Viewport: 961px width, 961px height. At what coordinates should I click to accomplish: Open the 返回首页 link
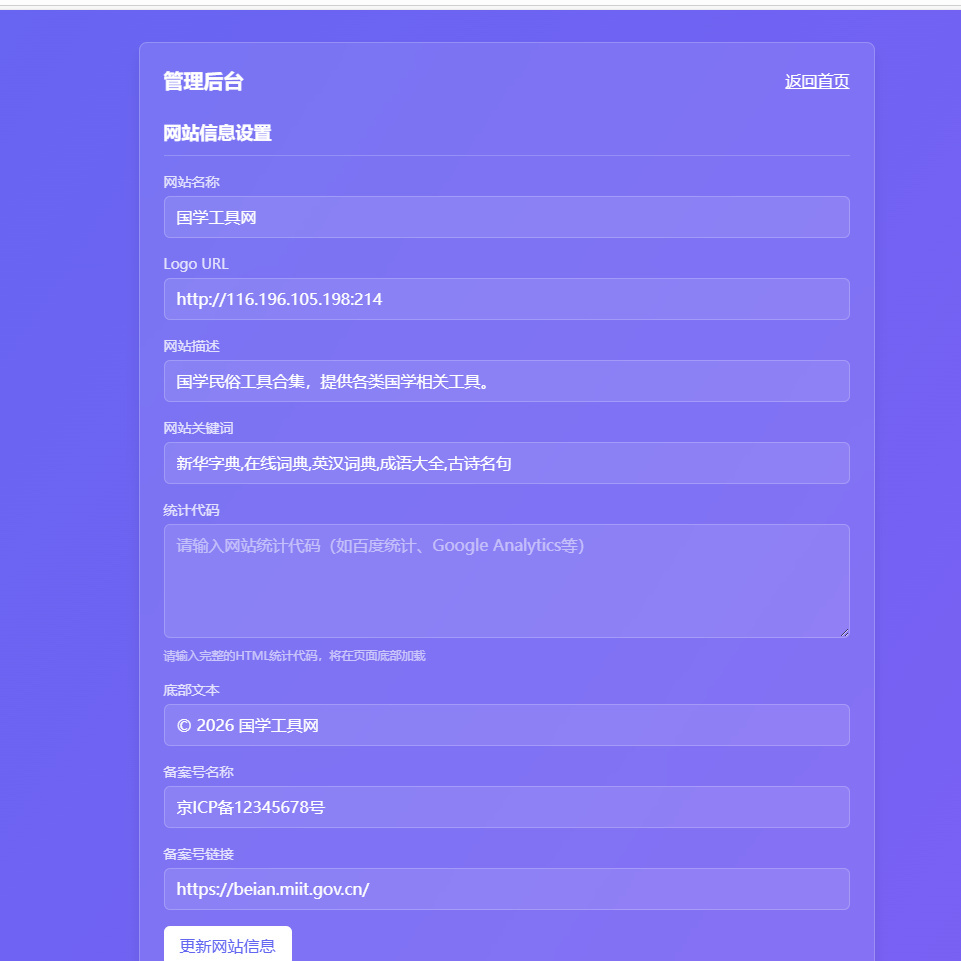click(816, 82)
